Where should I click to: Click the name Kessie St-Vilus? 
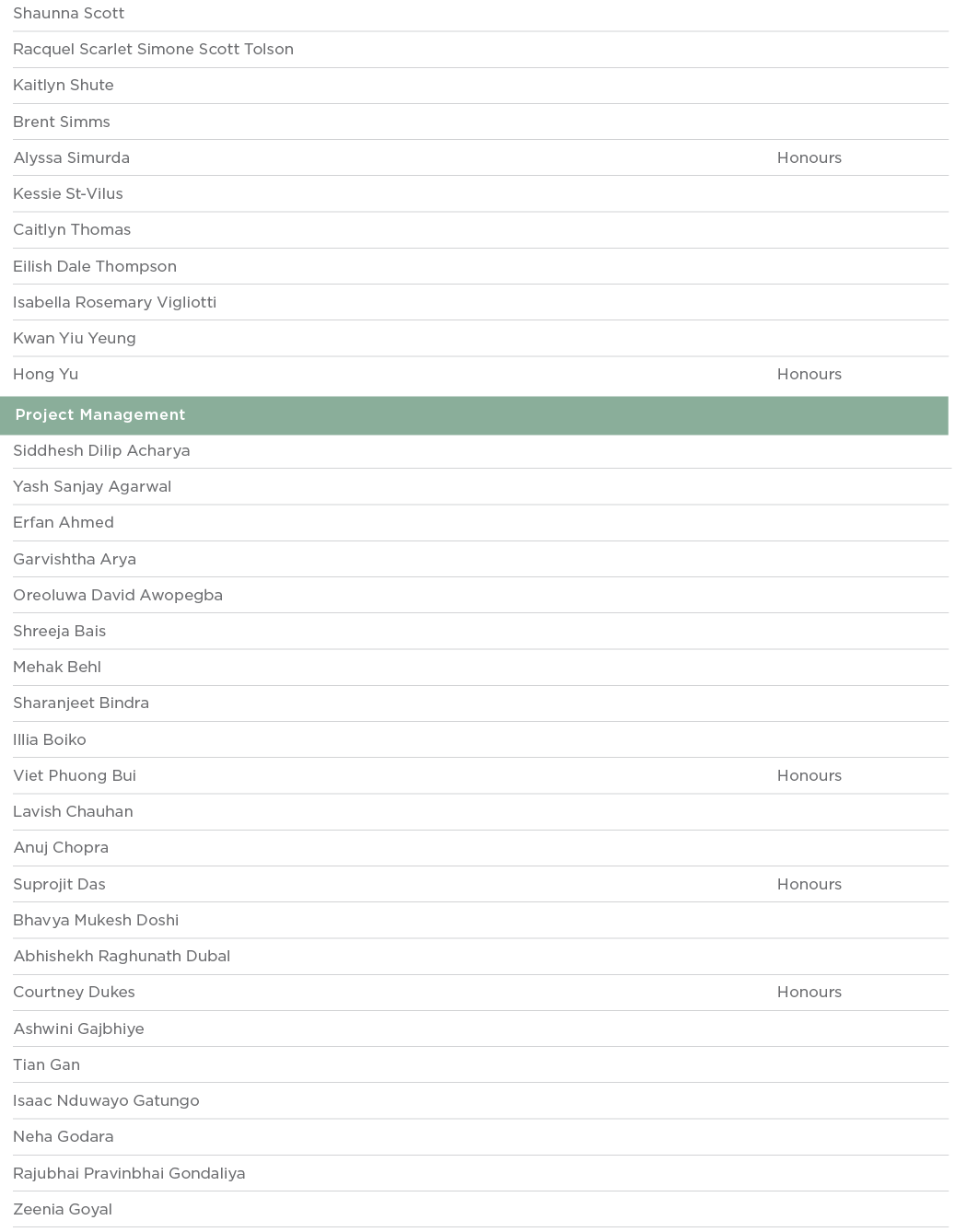click(67, 193)
